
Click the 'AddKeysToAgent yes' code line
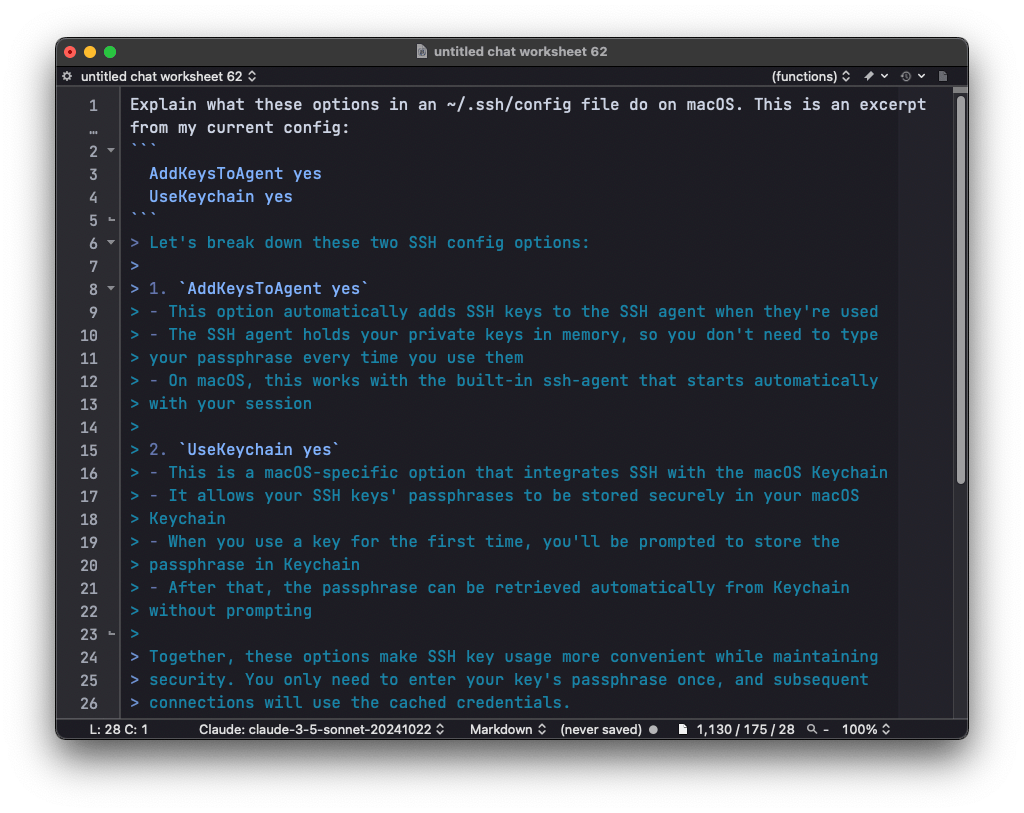coord(235,174)
